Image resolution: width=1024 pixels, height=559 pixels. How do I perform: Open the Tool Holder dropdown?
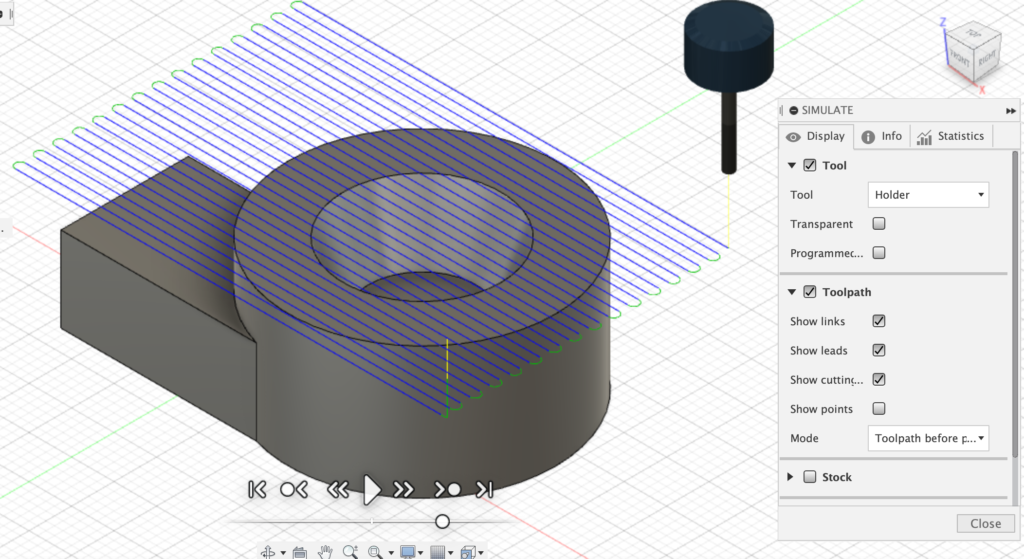point(928,195)
